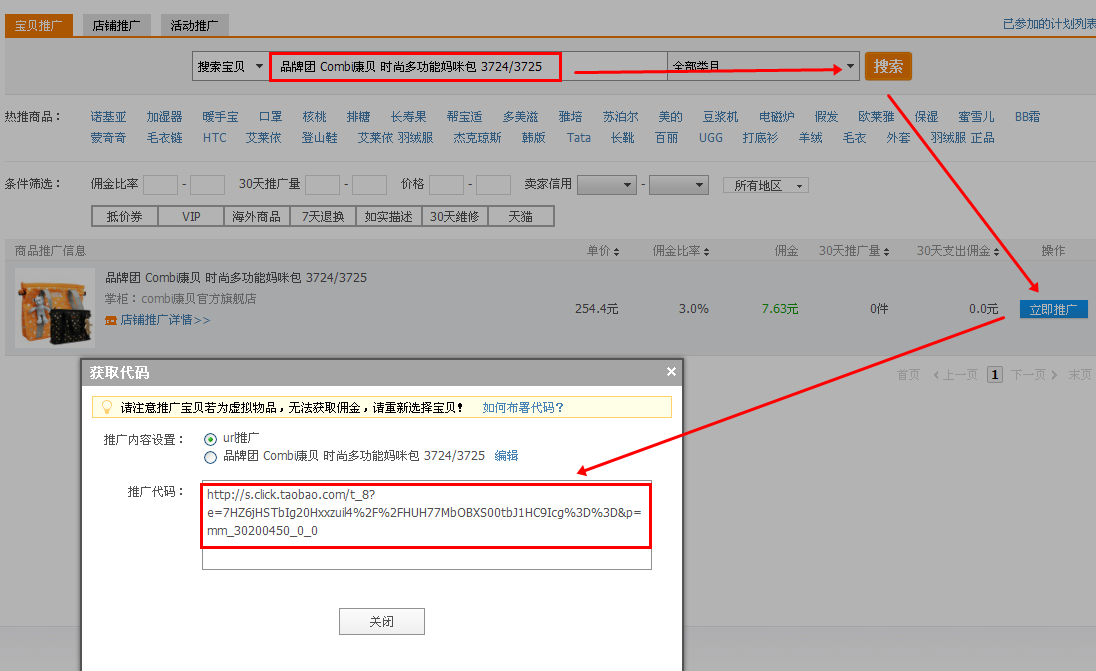Switch to the 活动推广 tab
The image size is (1096, 671).
click(x=194, y=26)
